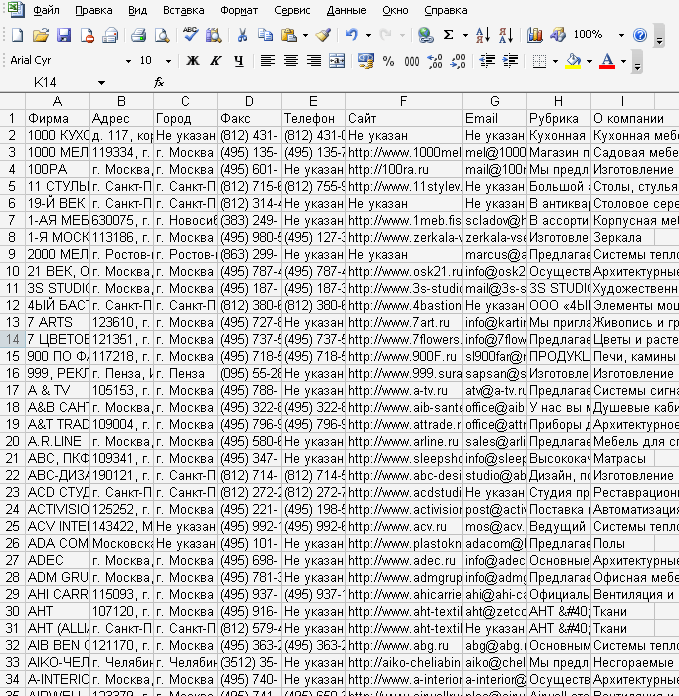Viewport: 679px width, 696px height.
Task: Decrease indent icon
Action: pos(487,61)
